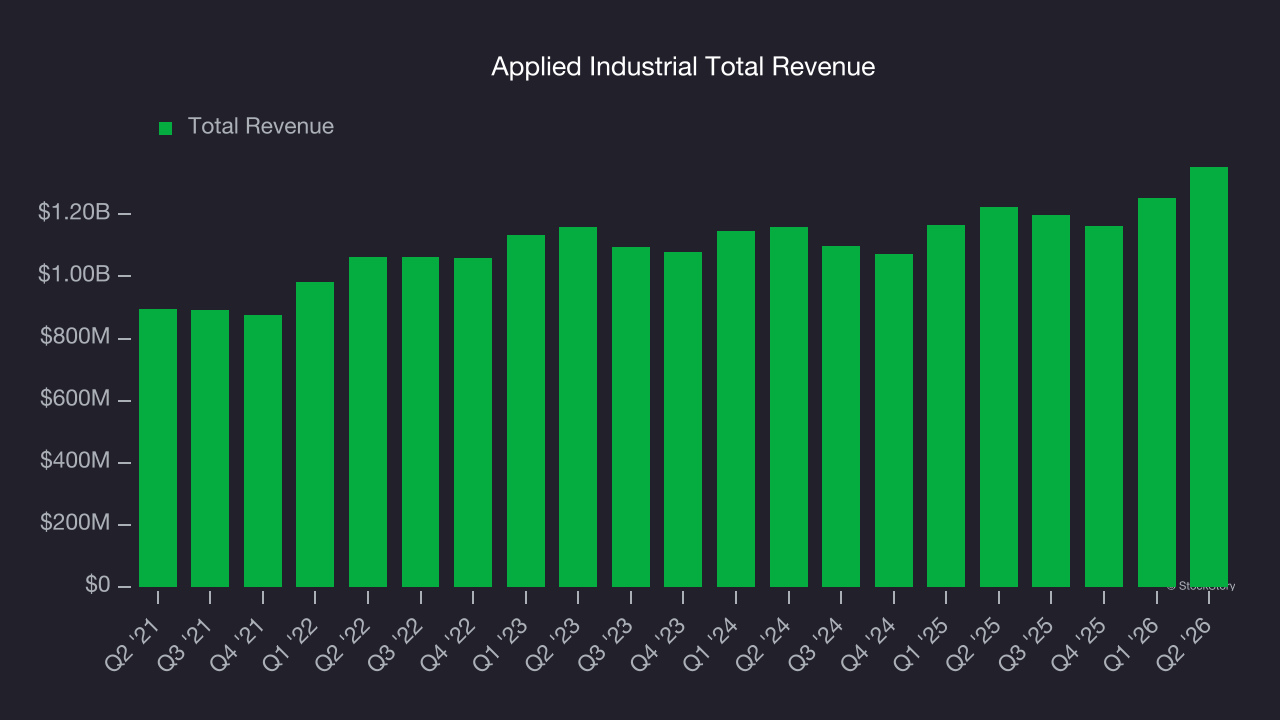The height and width of the screenshot is (720, 1280).
Task: Select the Q4 '21 revenue bar
Action: pos(263,451)
